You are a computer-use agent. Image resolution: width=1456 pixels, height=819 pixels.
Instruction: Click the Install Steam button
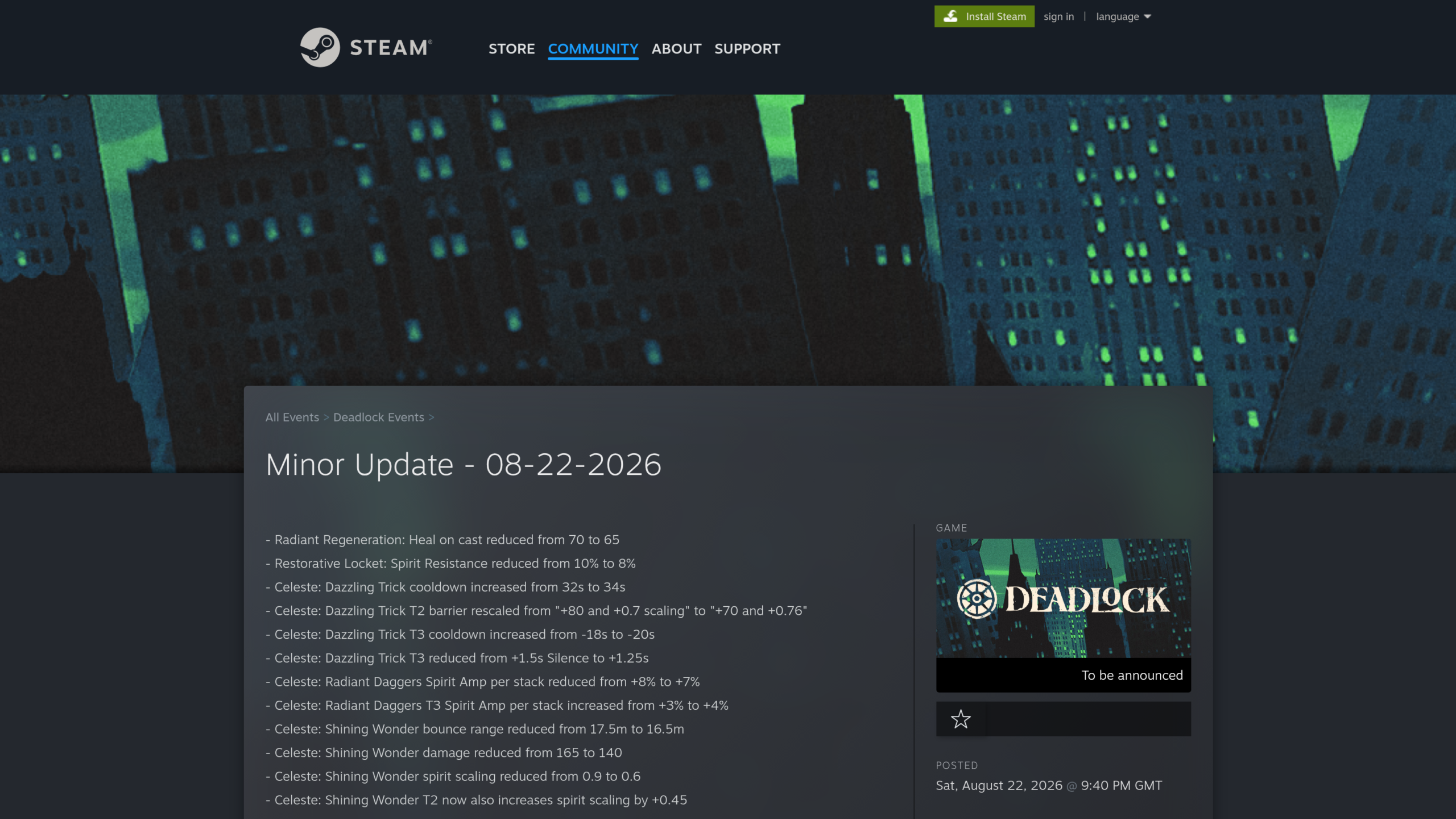(x=984, y=16)
